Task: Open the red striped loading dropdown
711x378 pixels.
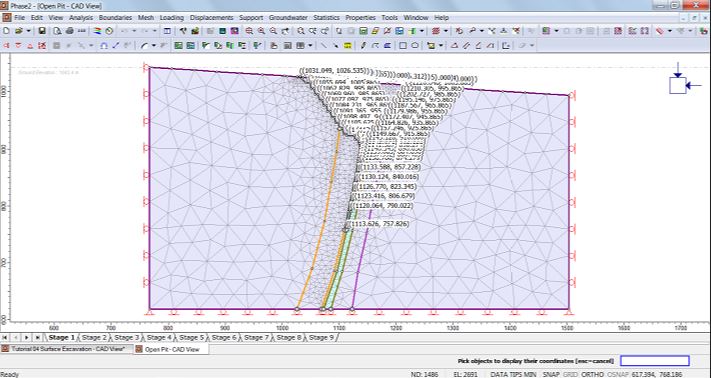Action: (x=446, y=31)
